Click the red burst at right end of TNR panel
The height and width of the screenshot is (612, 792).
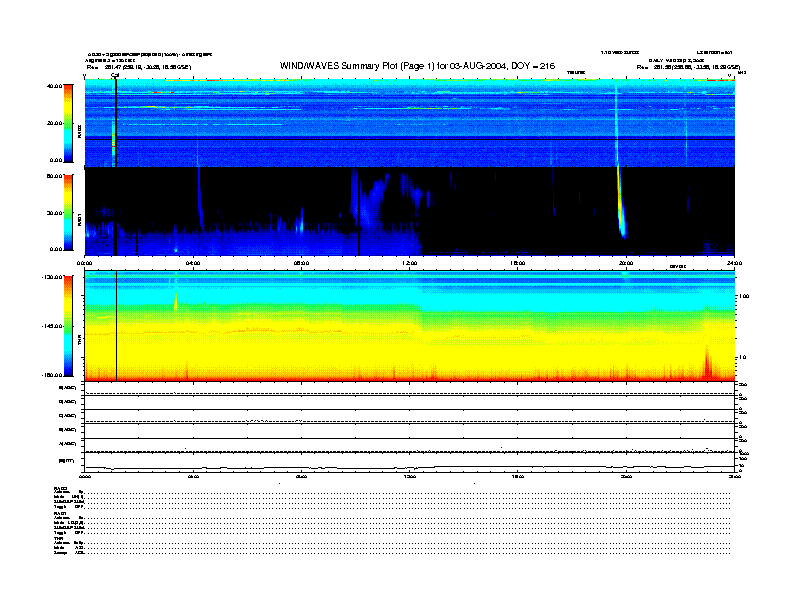click(708, 365)
